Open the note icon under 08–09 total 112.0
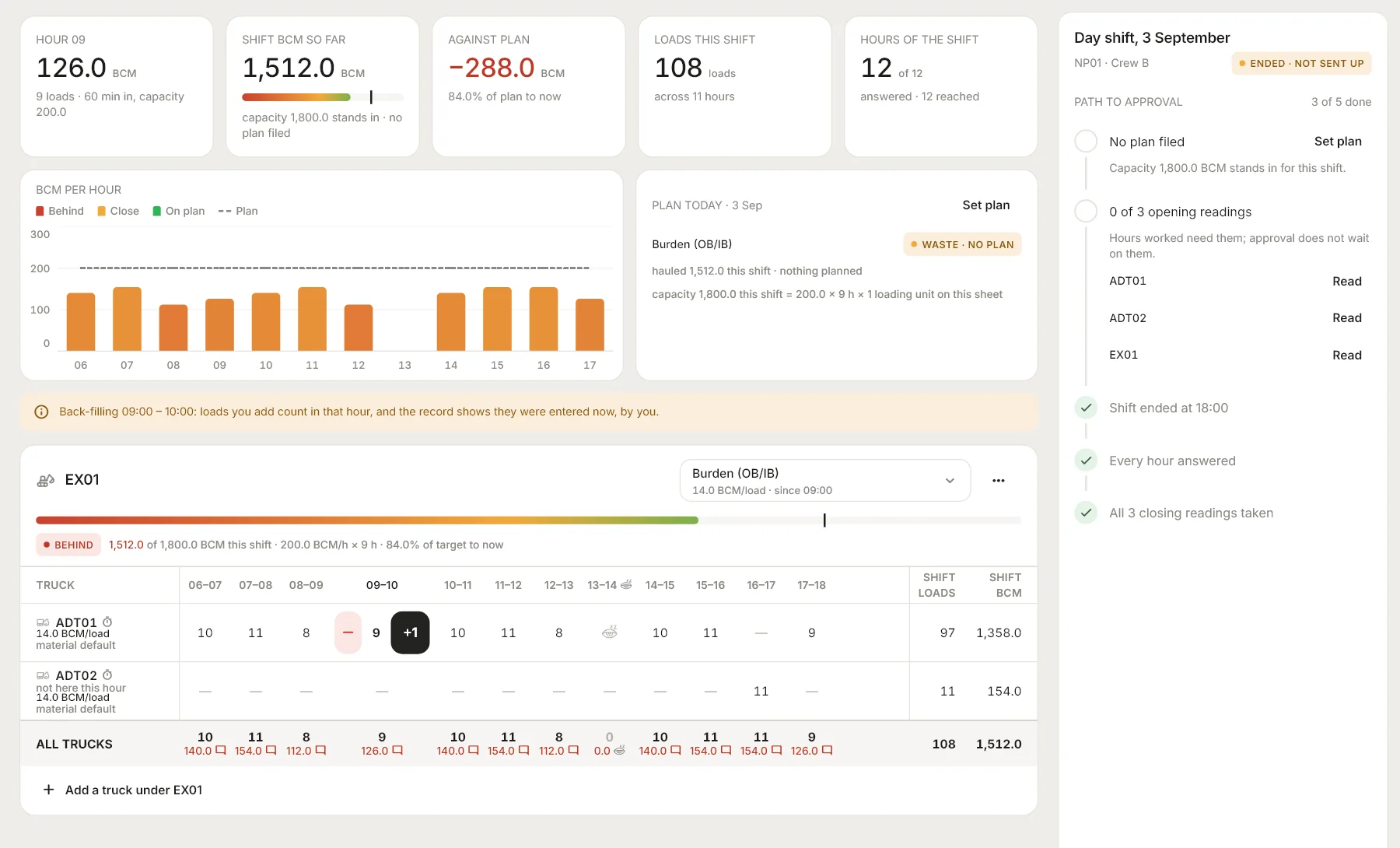Image resolution: width=1400 pixels, height=848 pixels. [320, 751]
